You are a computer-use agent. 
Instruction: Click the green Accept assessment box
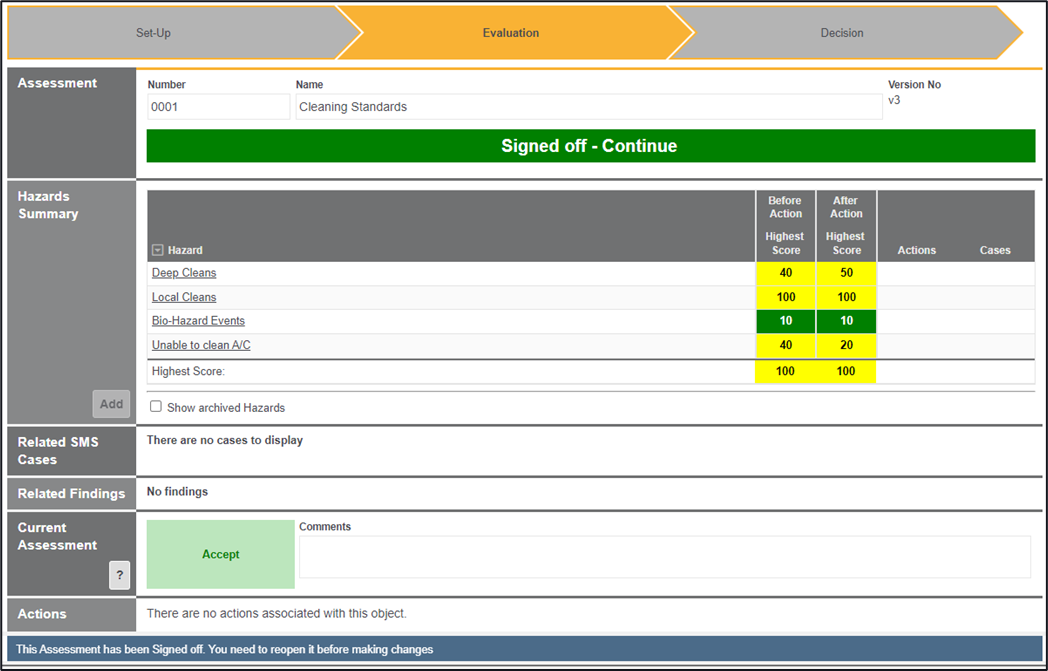click(221, 554)
